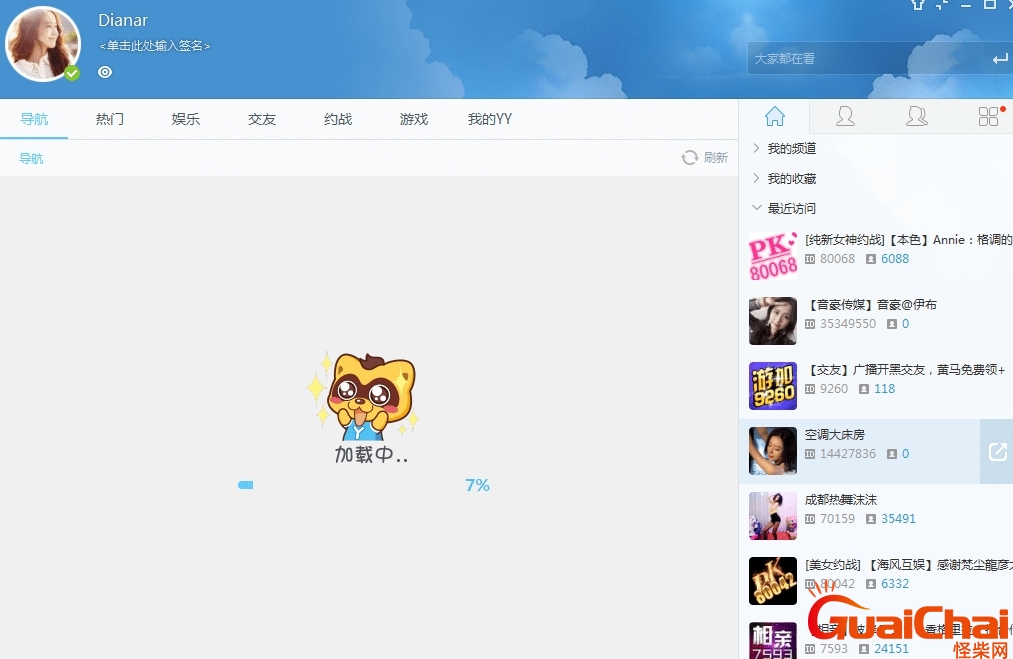
Task: Open the 相亲 7593 channel thumbnail
Action: point(773,641)
